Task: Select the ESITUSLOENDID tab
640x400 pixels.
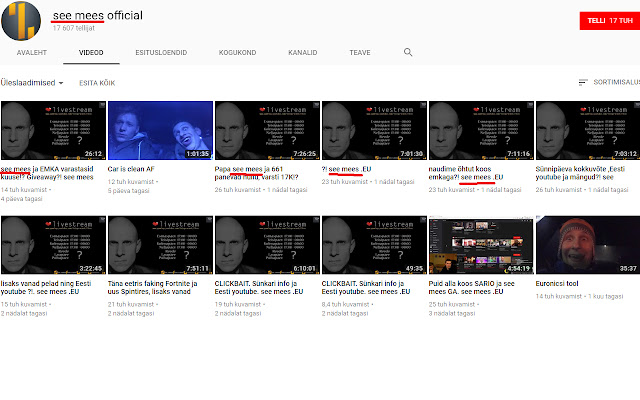Action: click(160, 51)
